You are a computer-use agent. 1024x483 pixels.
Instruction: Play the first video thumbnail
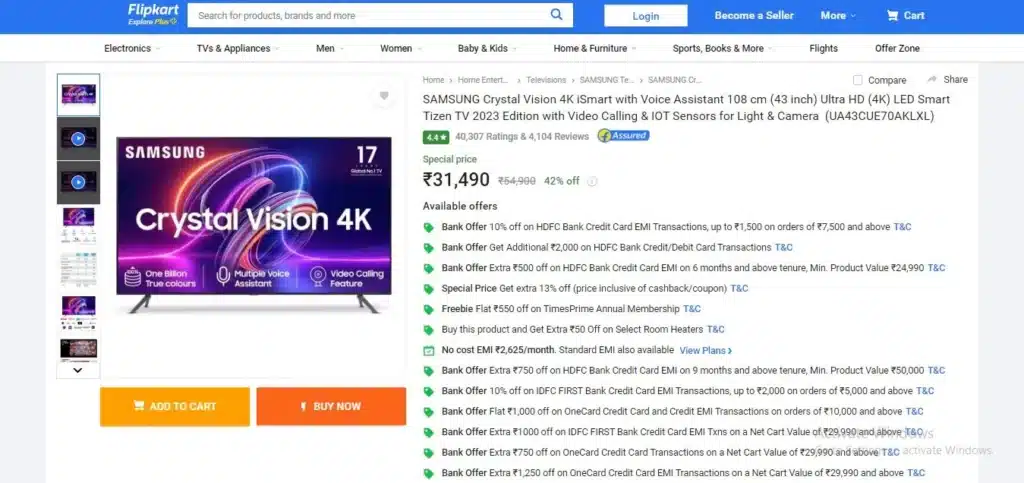78,138
